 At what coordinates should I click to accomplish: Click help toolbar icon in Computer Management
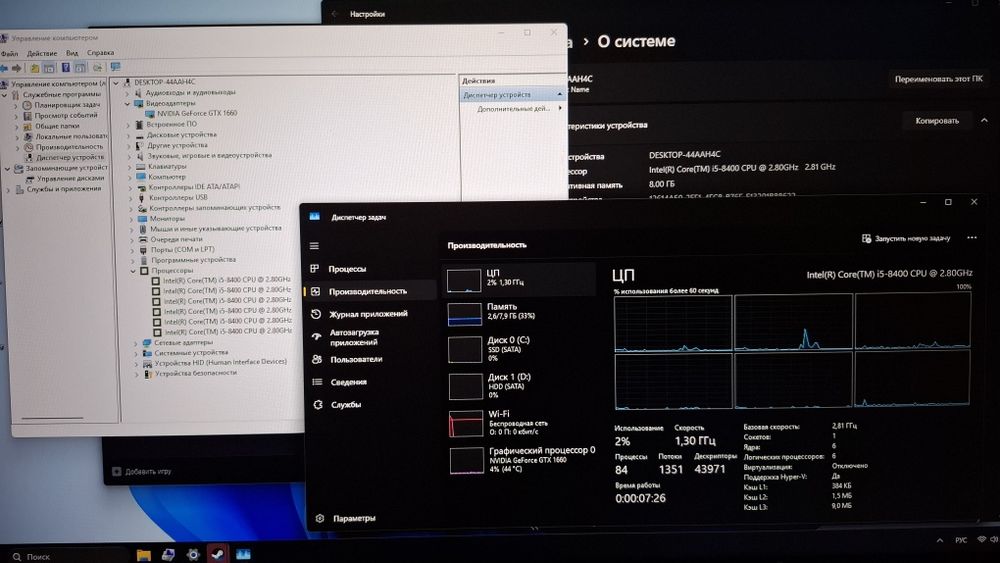[66, 67]
